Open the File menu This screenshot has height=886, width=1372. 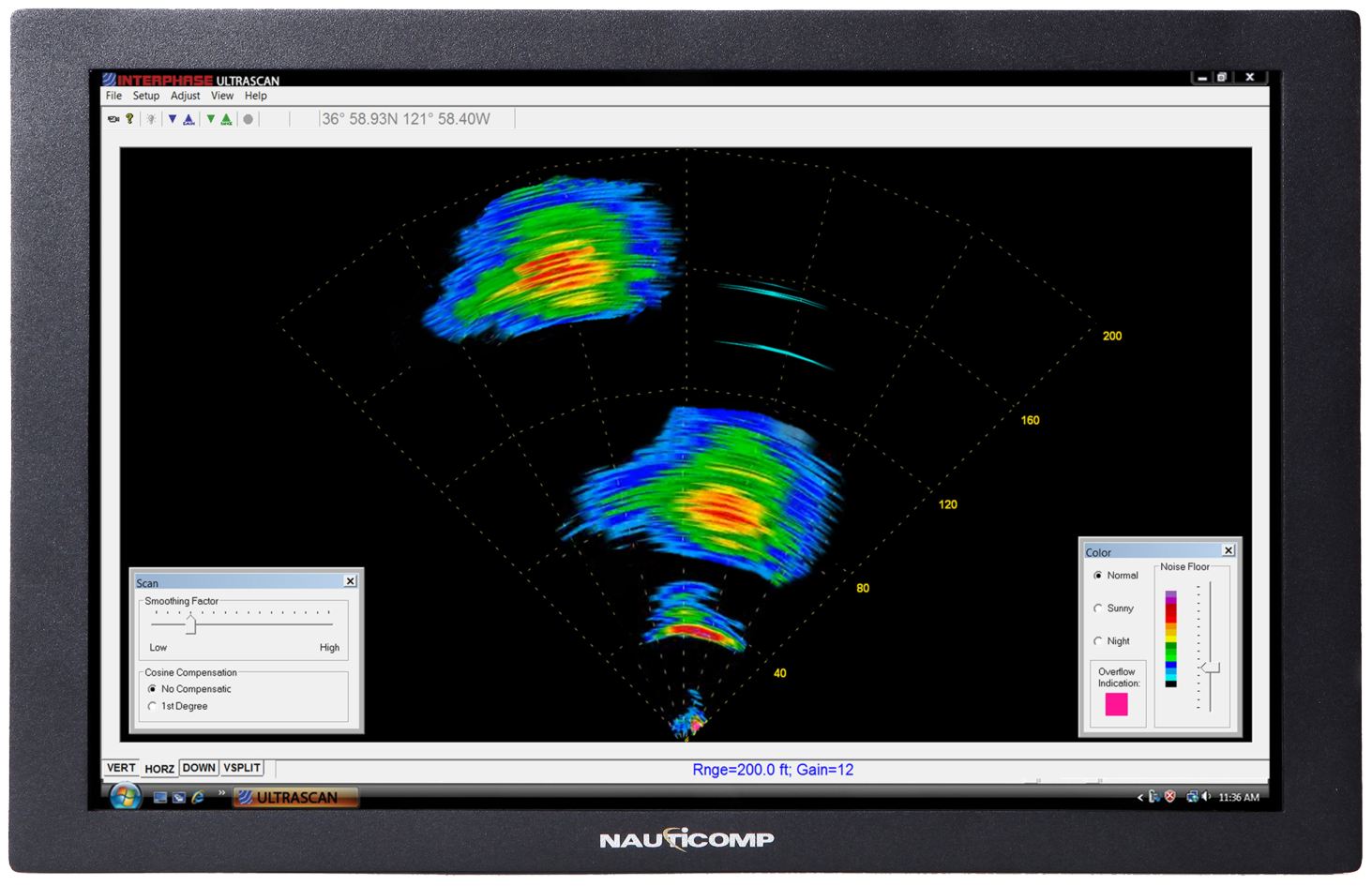point(113,96)
